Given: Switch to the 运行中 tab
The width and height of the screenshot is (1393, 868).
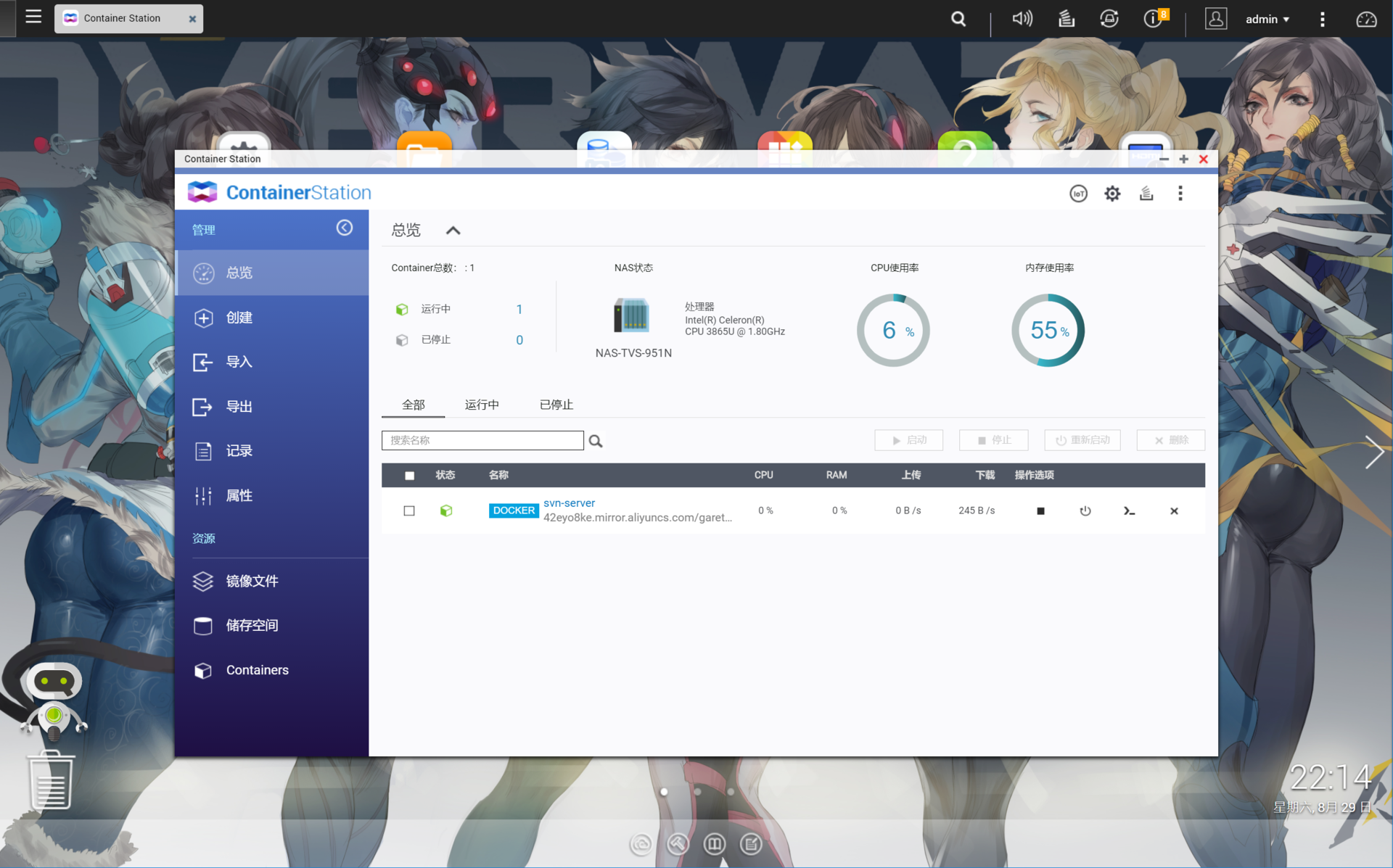Looking at the screenshot, I should pyautogui.click(x=482, y=405).
